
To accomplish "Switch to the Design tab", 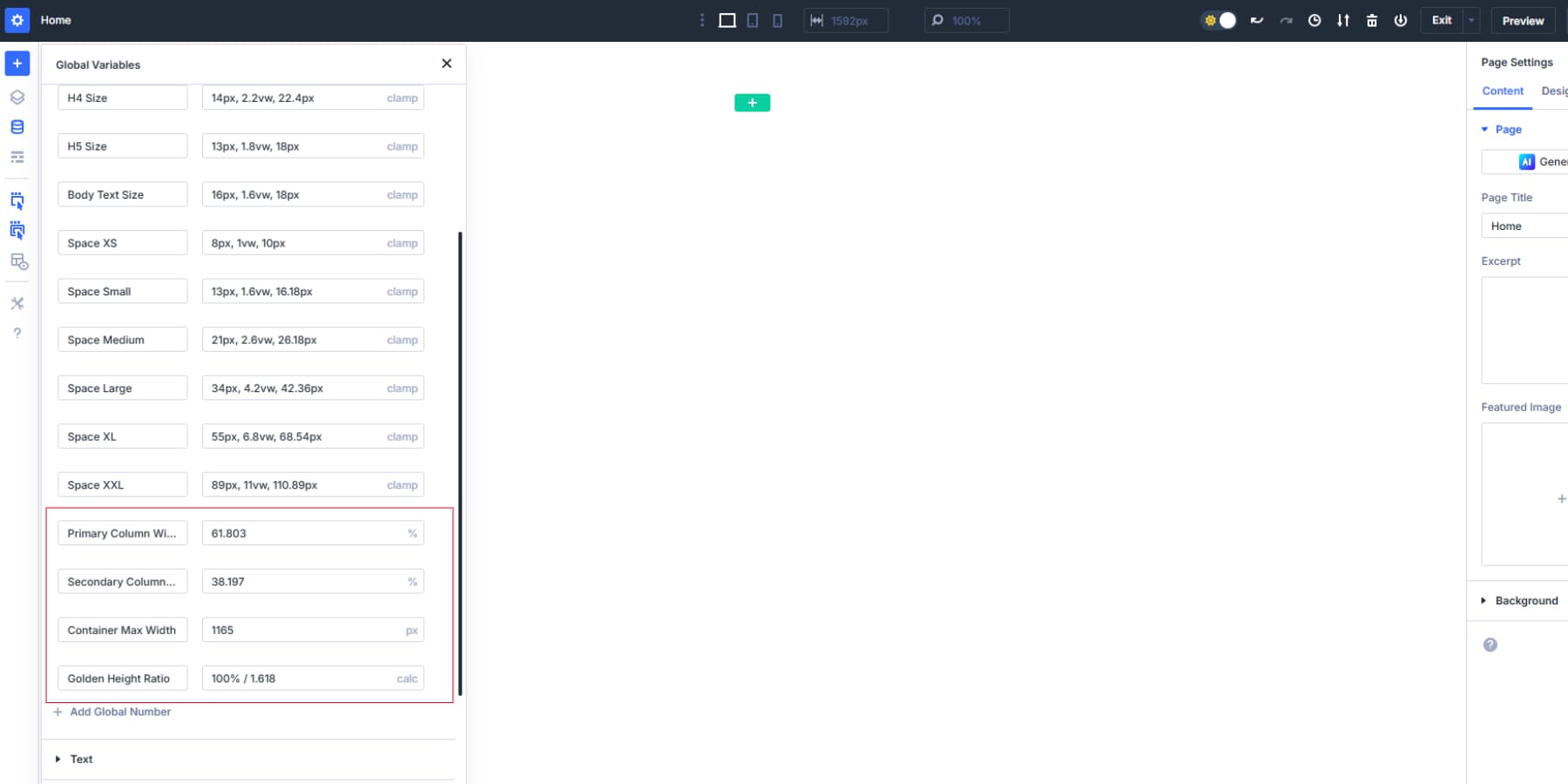I will (x=1556, y=91).
